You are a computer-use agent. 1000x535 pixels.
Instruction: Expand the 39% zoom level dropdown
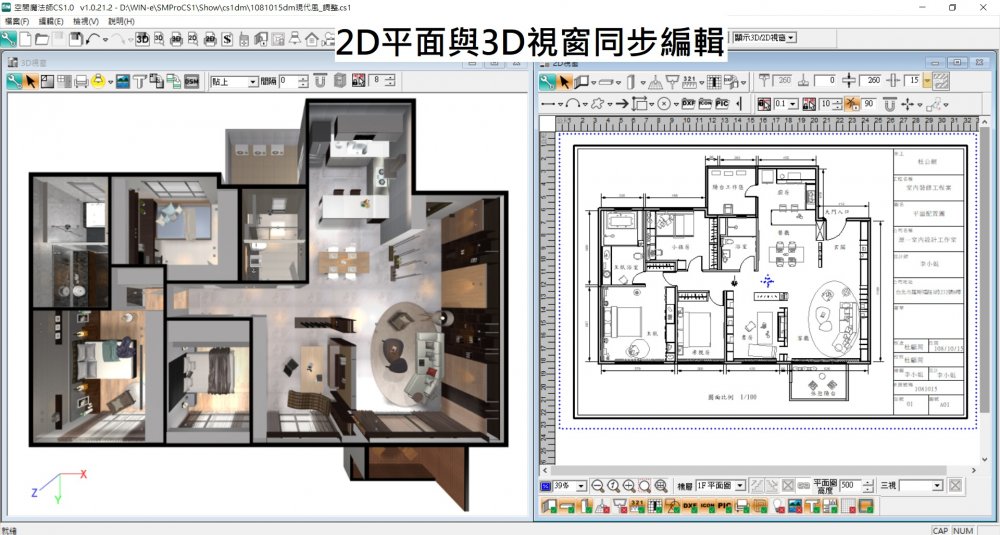[x=580, y=485]
